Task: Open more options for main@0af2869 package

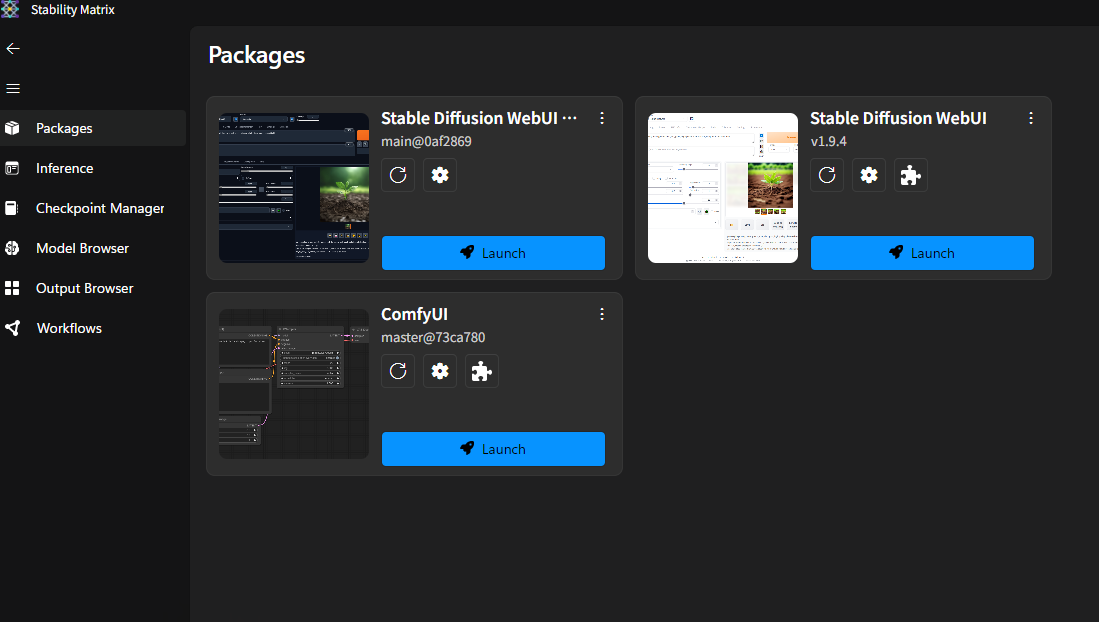Action: (601, 119)
